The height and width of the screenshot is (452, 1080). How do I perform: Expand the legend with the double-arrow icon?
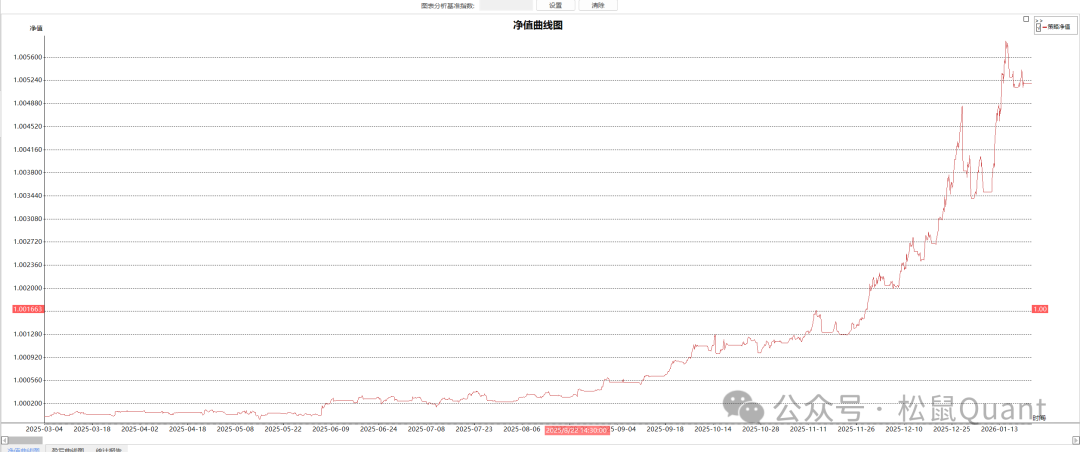tap(1039, 19)
